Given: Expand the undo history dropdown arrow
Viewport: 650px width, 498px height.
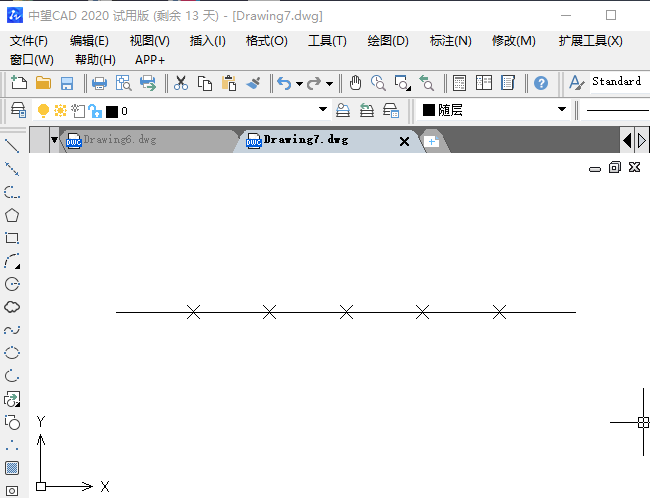Looking at the screenshot, I should click(299, 84).
